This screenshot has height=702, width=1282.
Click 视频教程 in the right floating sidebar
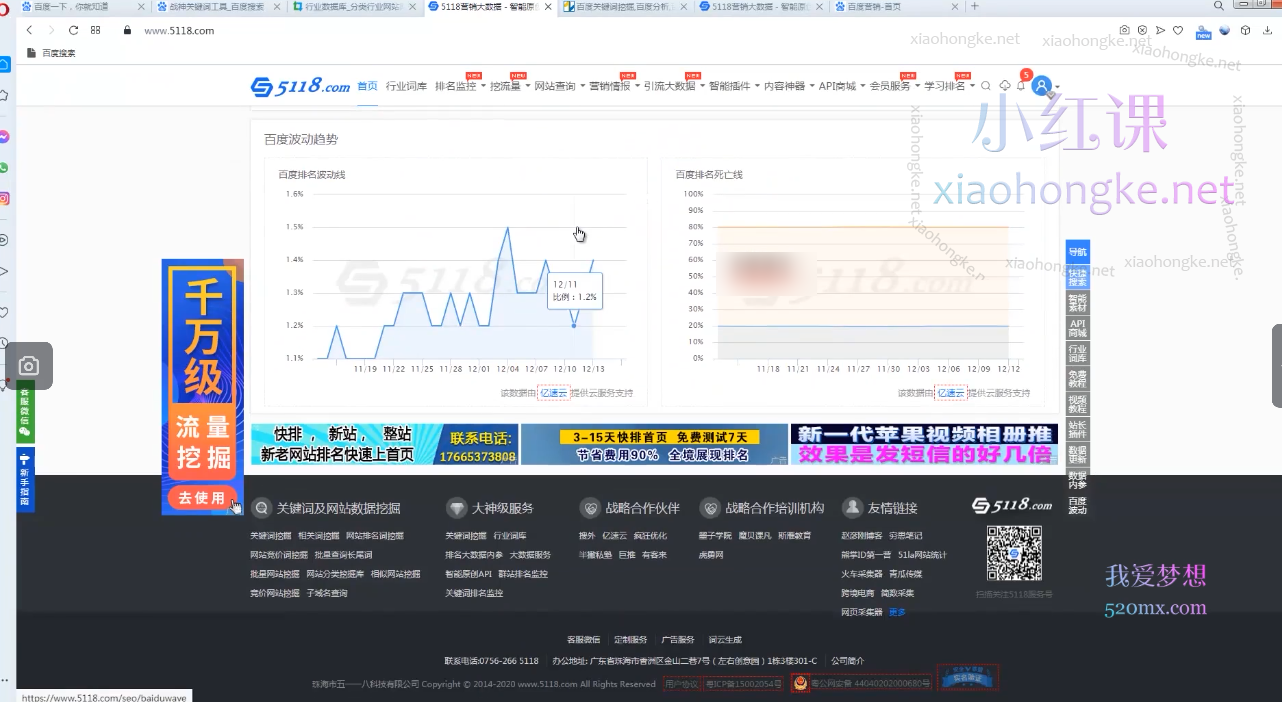1077,404
